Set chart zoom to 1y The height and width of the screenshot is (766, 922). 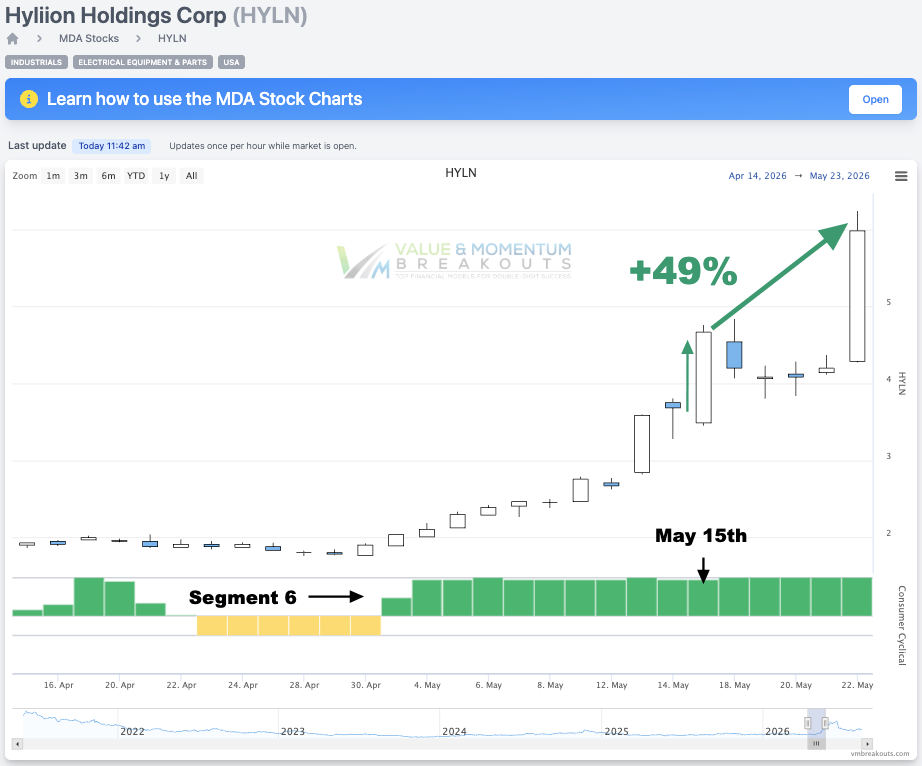(164, 176)
